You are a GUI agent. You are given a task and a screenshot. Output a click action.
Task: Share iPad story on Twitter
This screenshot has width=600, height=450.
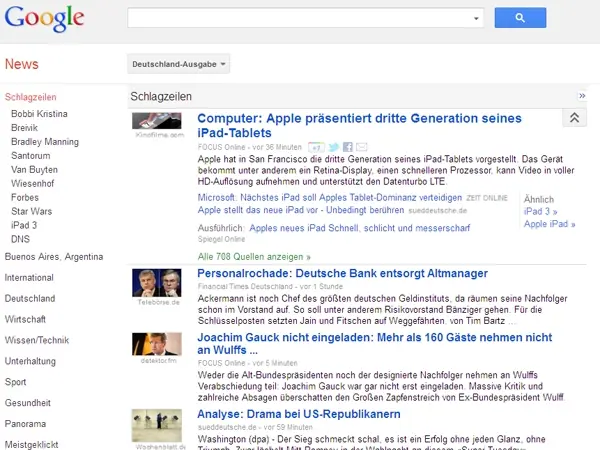[334, 147]
